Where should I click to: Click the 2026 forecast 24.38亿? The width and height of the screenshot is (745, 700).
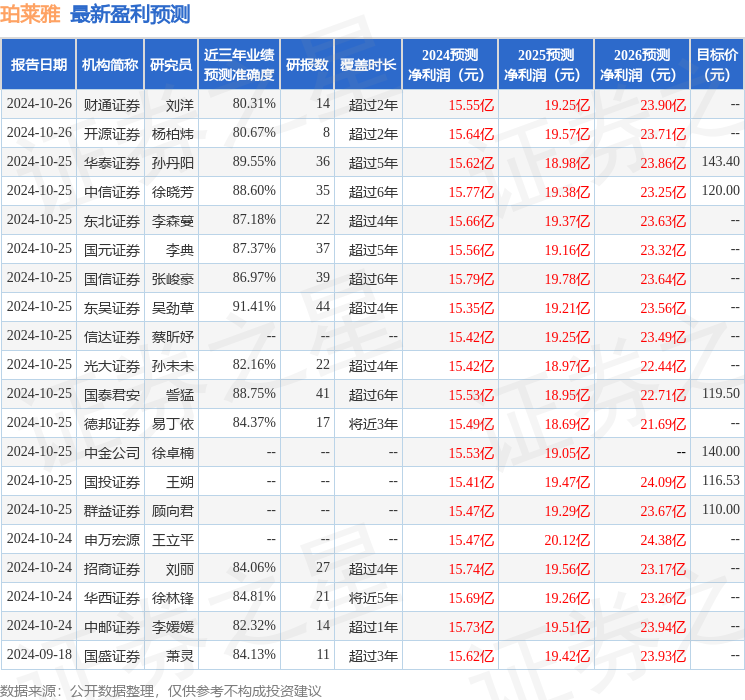pos(663,540)
